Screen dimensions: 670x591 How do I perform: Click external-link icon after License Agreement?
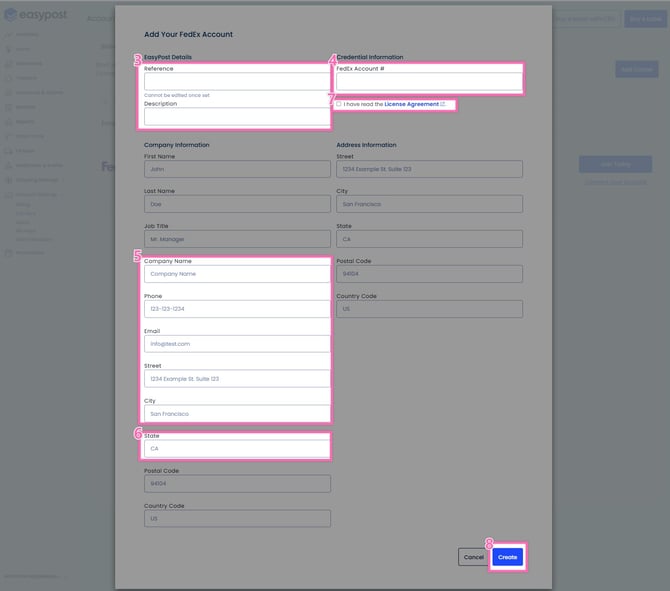[x=442, y=104]
